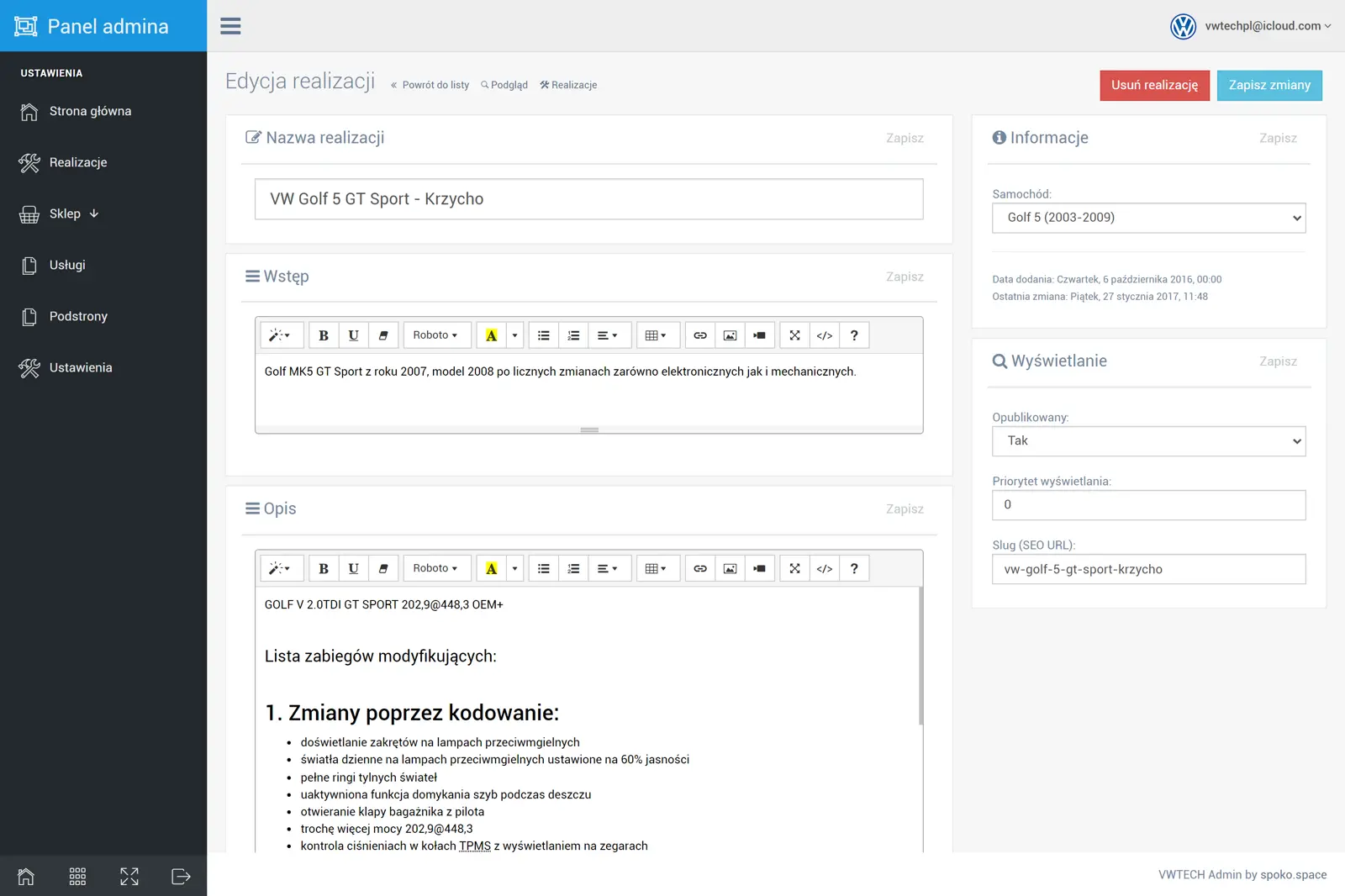1345x896 pixels.
Task: Click the Slug (SEO URL) input field
Action: (1148, 569)
